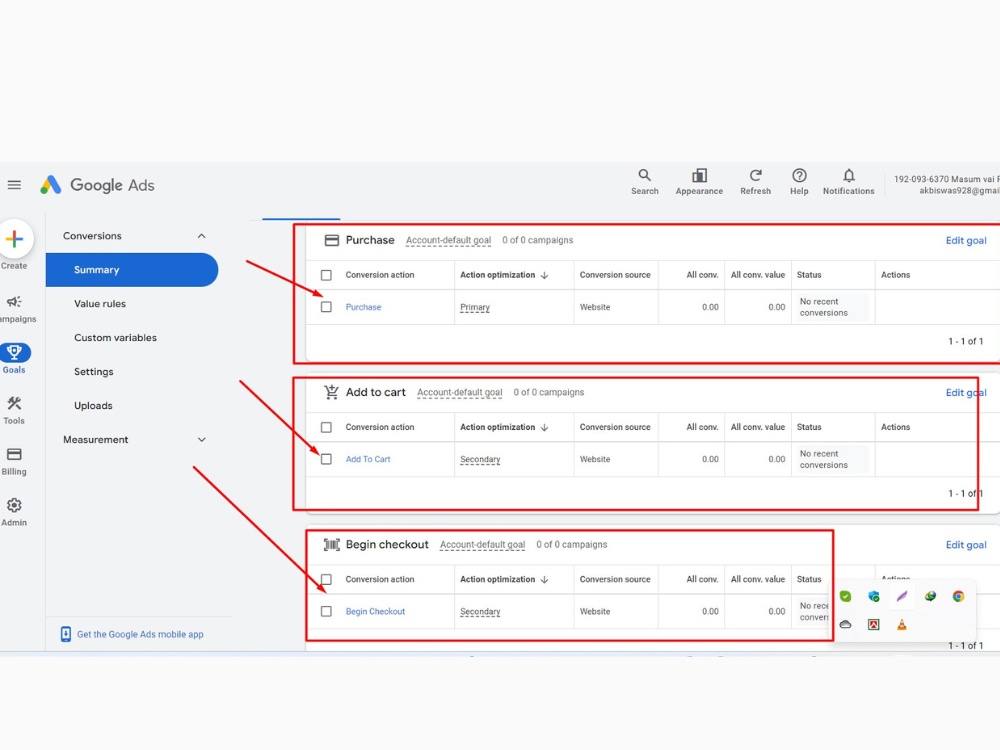Open the Admin gear section
This screenshot has height=750, width=1000.
(14, 512)
